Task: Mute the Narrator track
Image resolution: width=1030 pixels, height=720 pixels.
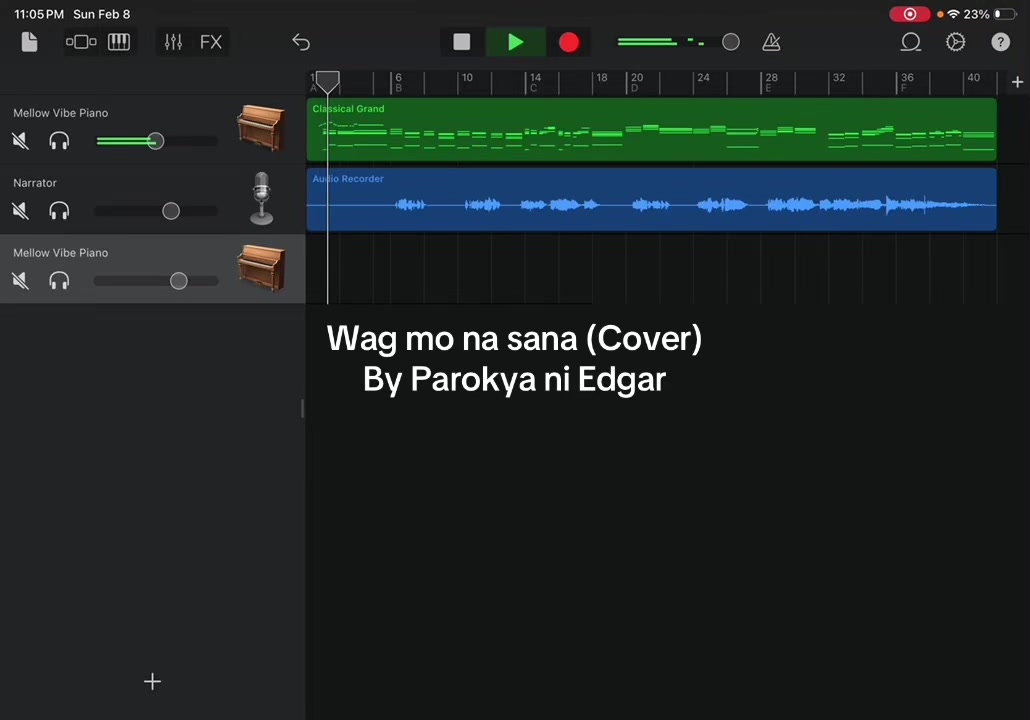Action: point(20,211)
